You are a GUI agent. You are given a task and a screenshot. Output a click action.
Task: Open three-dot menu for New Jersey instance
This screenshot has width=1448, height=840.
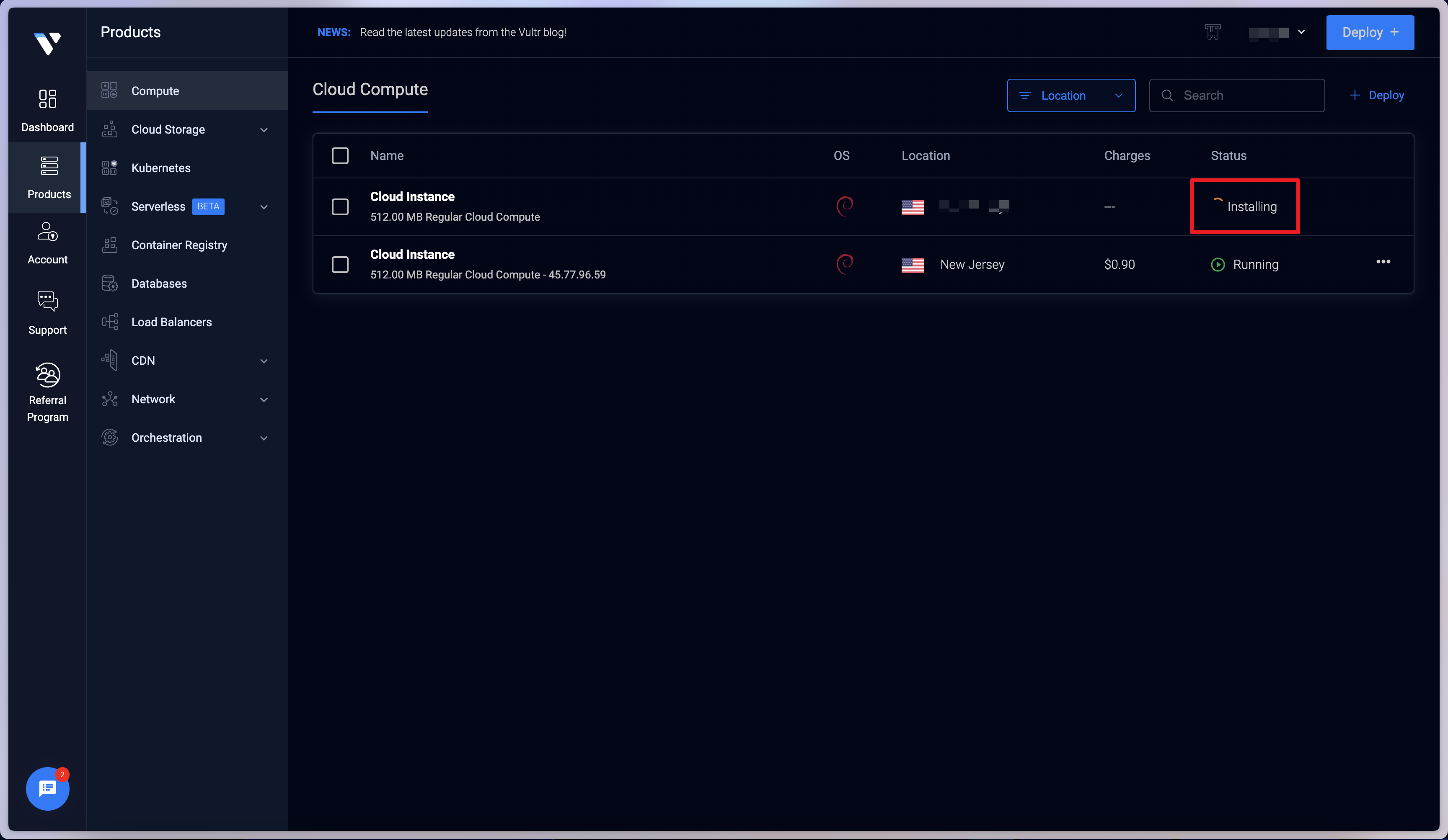1383,262
